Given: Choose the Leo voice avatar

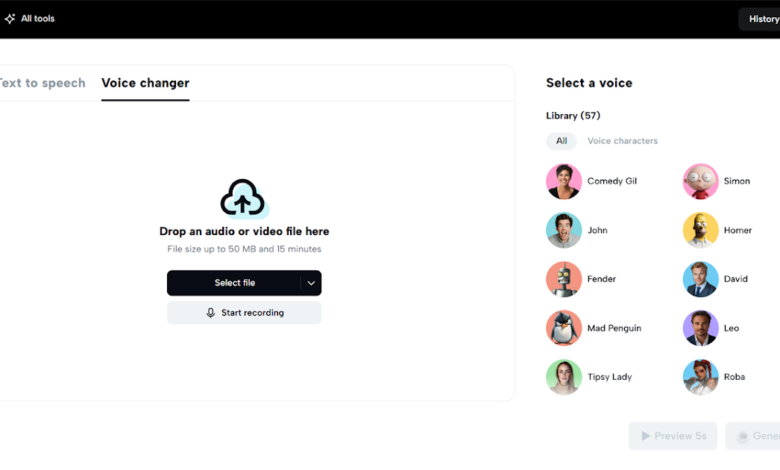Looking at the screenshot, I should tap(700, 328).
